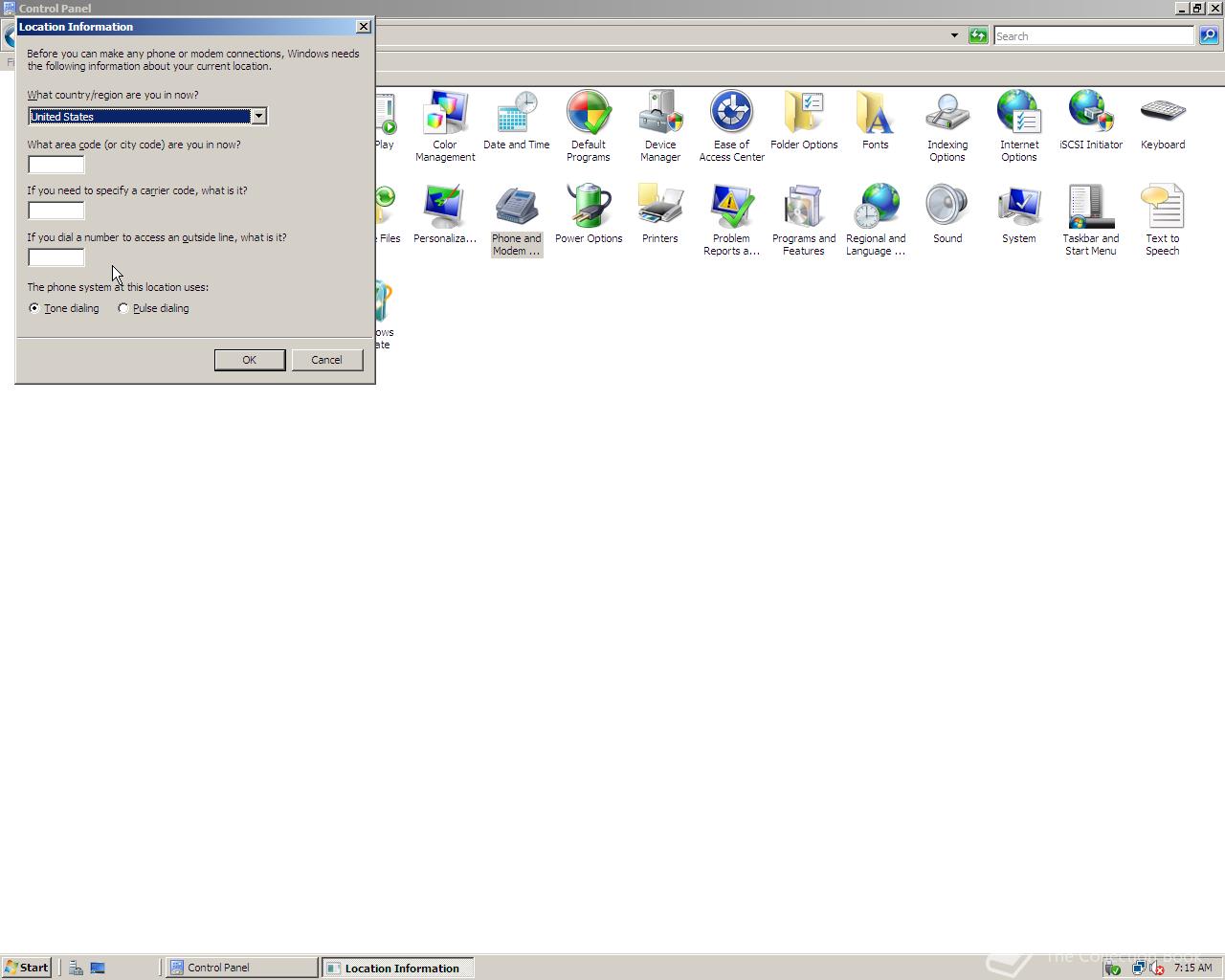The width and height of the screenshot is (1225, 980).
Task: Click the search magnifier button in Control Panel
Action: point(1209,35)
